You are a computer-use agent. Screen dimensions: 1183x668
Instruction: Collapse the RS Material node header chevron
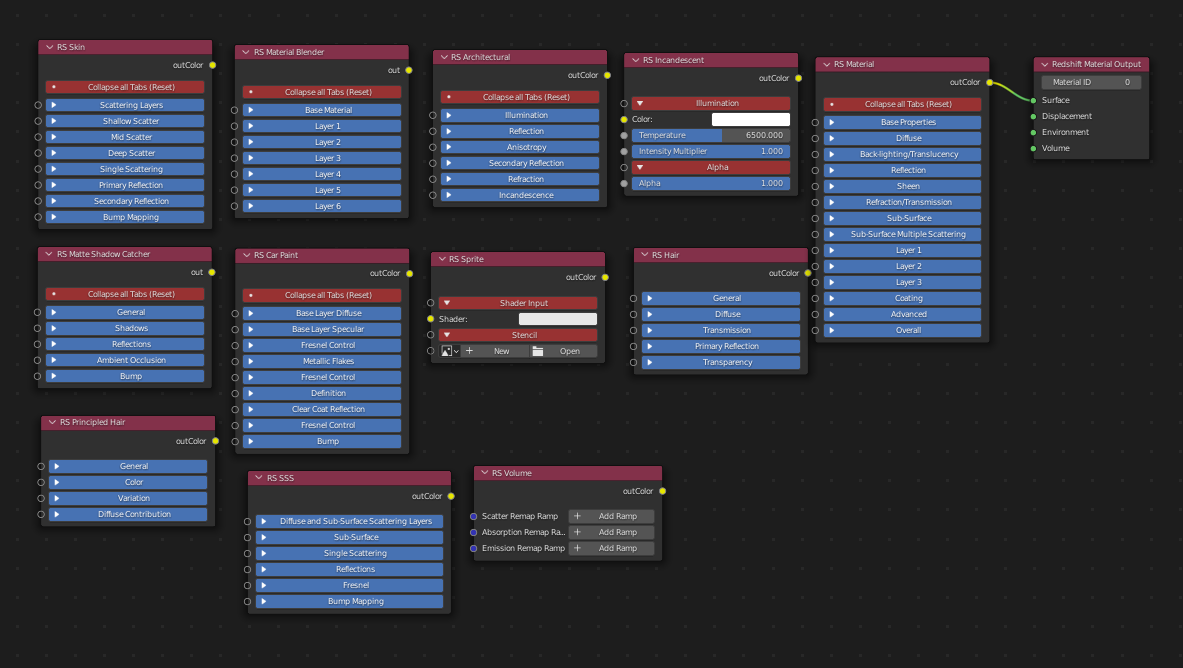827,64
